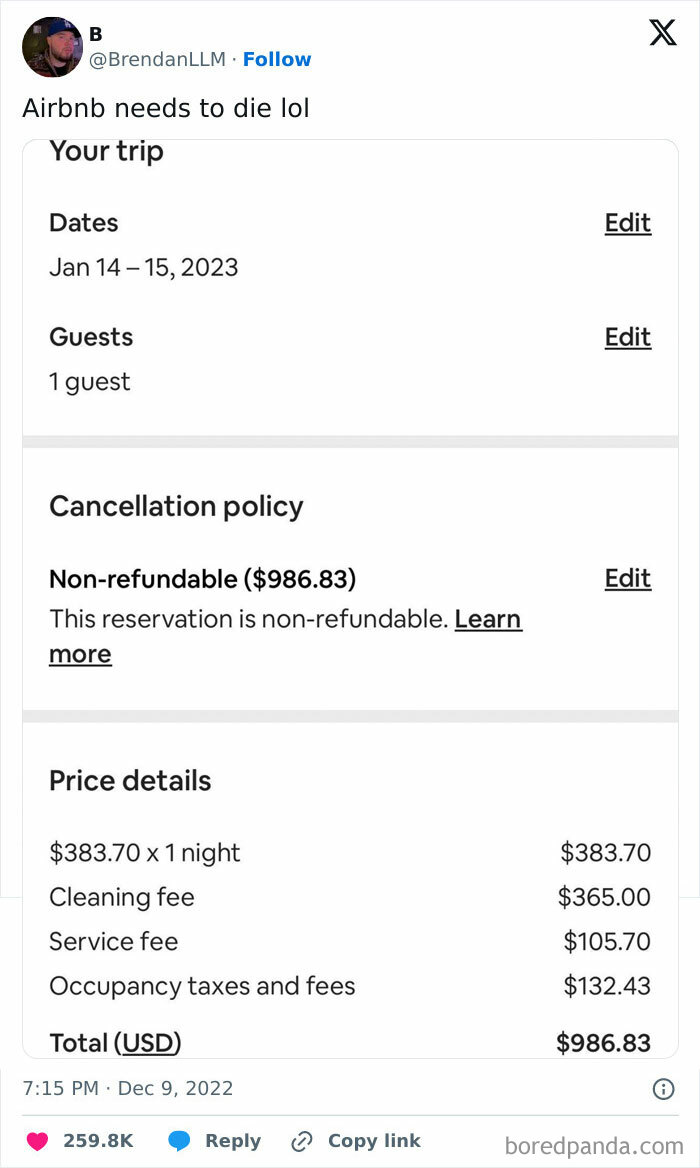Open Learn more about non-refundable reservation
The width and height of the screenshot is (700, 1168).
(x=487, y=619)
